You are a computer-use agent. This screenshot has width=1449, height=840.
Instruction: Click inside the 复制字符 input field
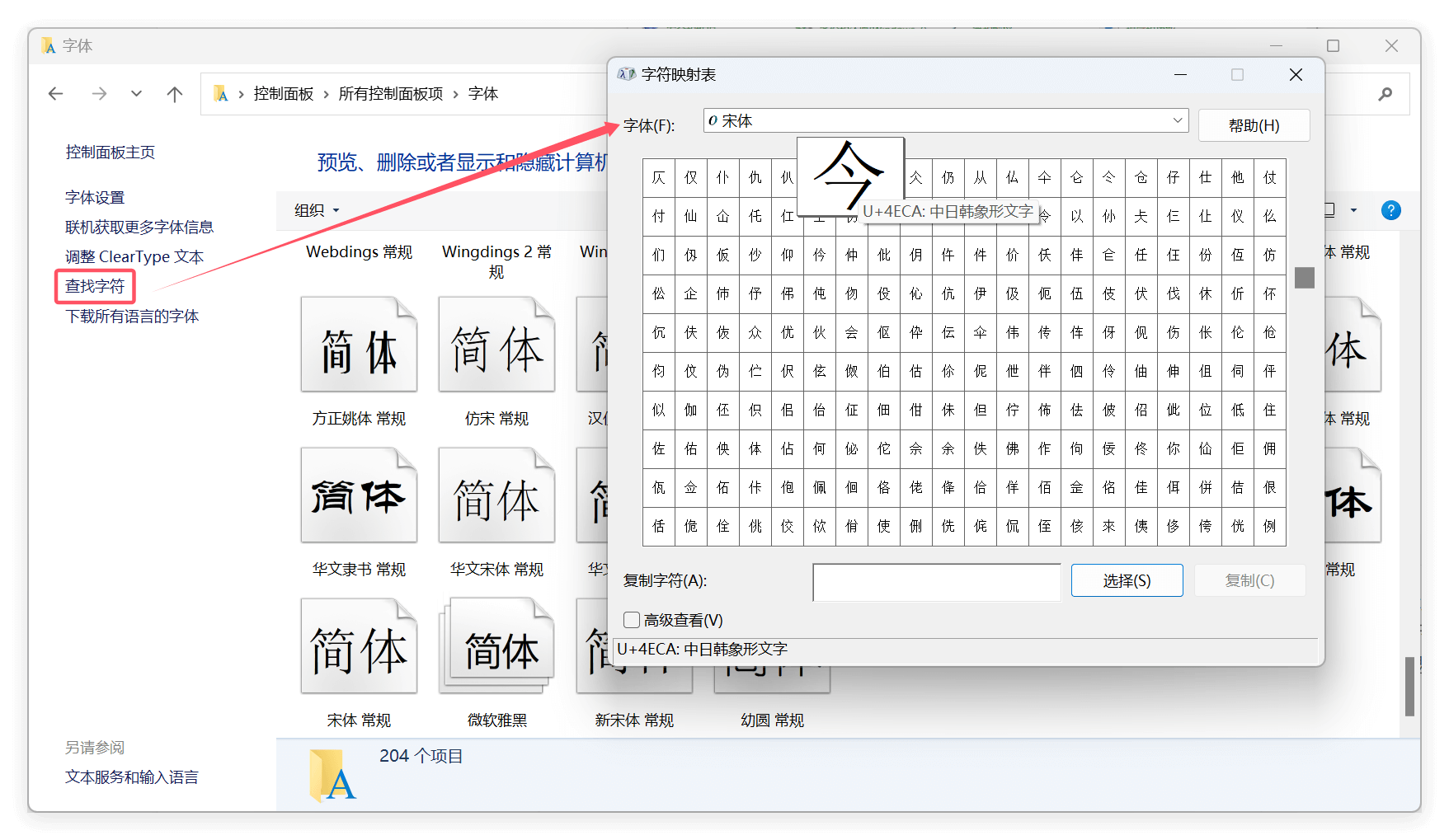pyautogui.click(x=936, y=581)
